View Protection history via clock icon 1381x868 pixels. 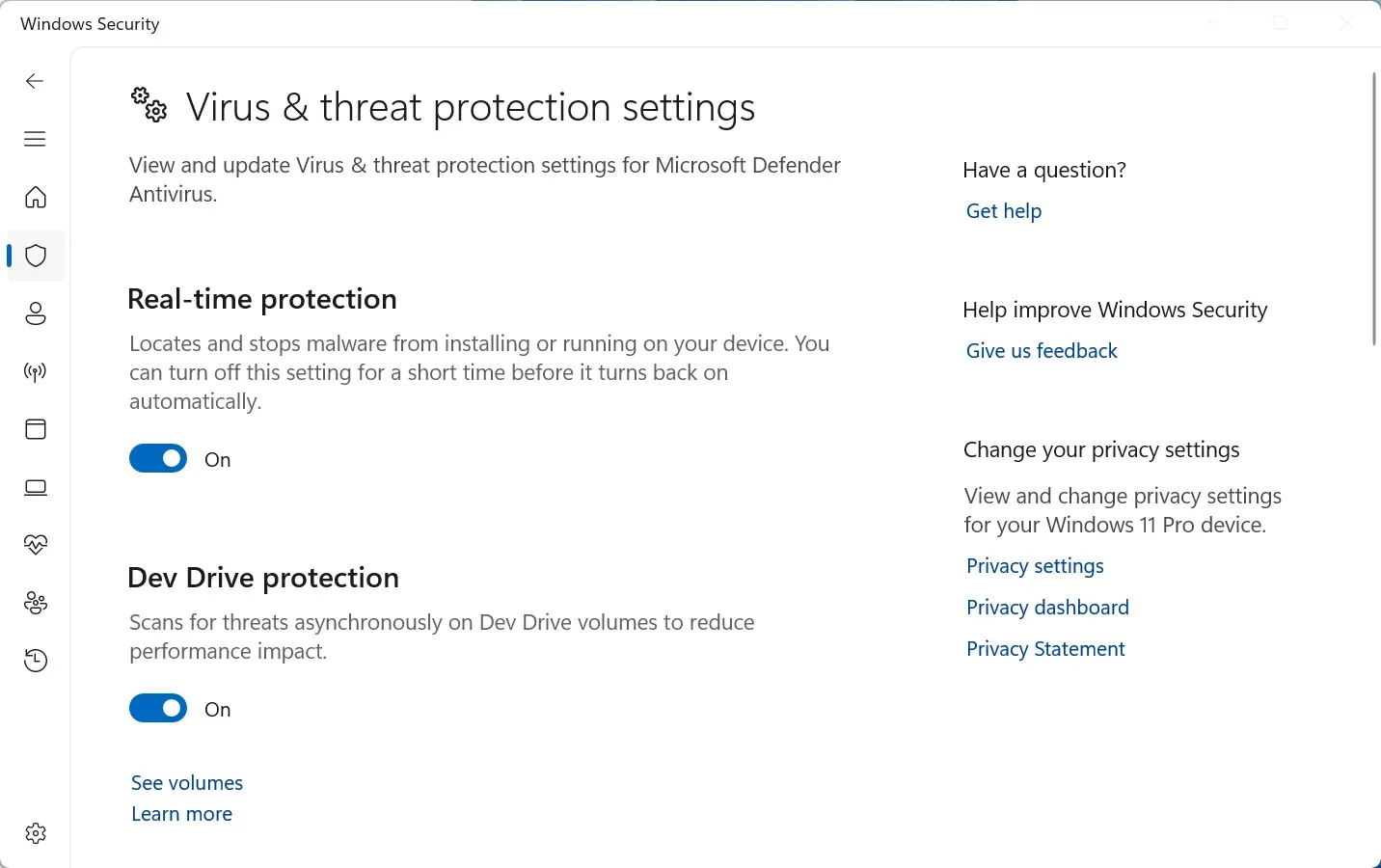[x=36, y=661]
